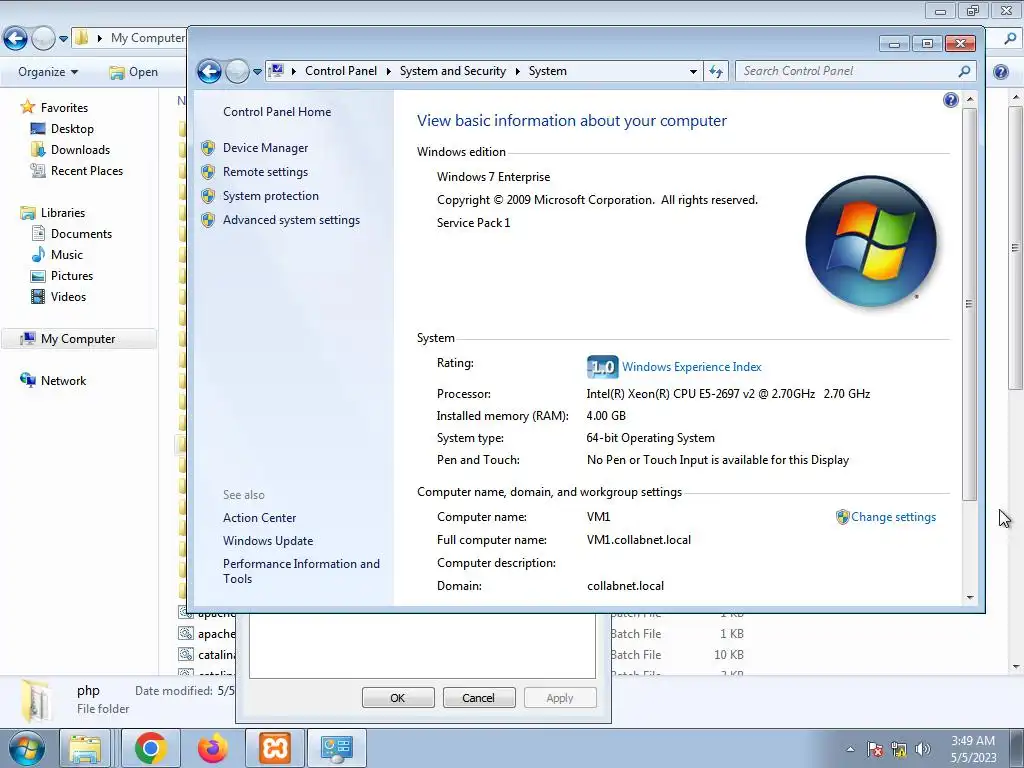The image size is (1024, 768).
Task: Select Desktop under Favorites
Action: point(72,129)
